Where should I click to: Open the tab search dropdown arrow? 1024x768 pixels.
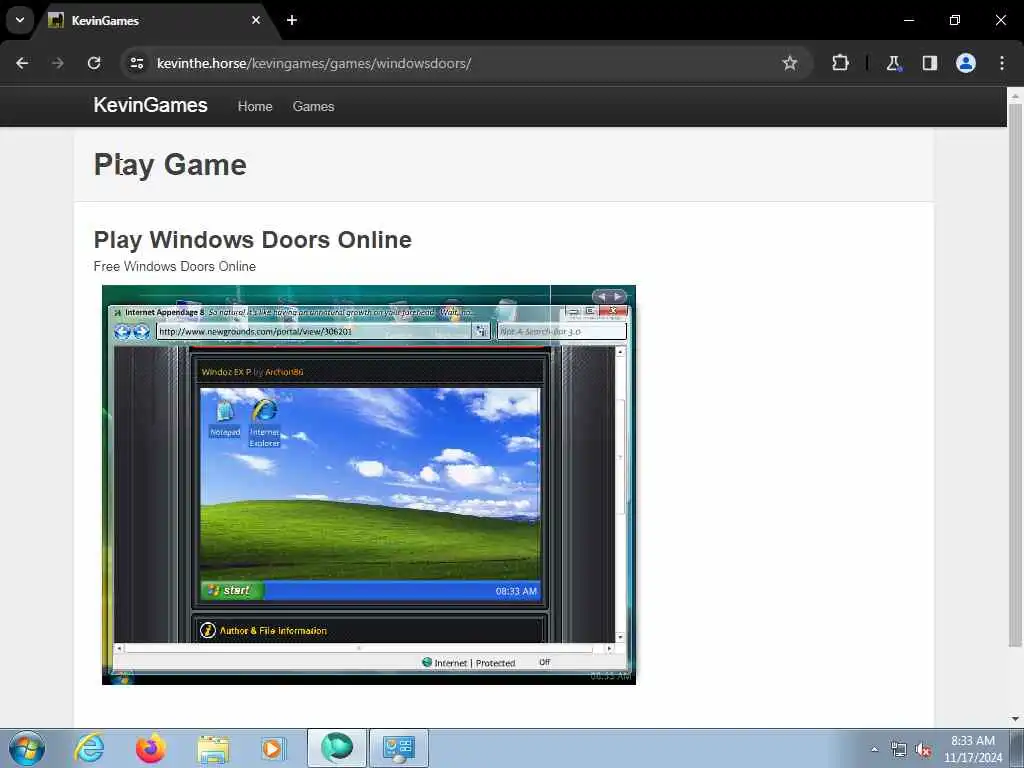(x=20, y=20)
